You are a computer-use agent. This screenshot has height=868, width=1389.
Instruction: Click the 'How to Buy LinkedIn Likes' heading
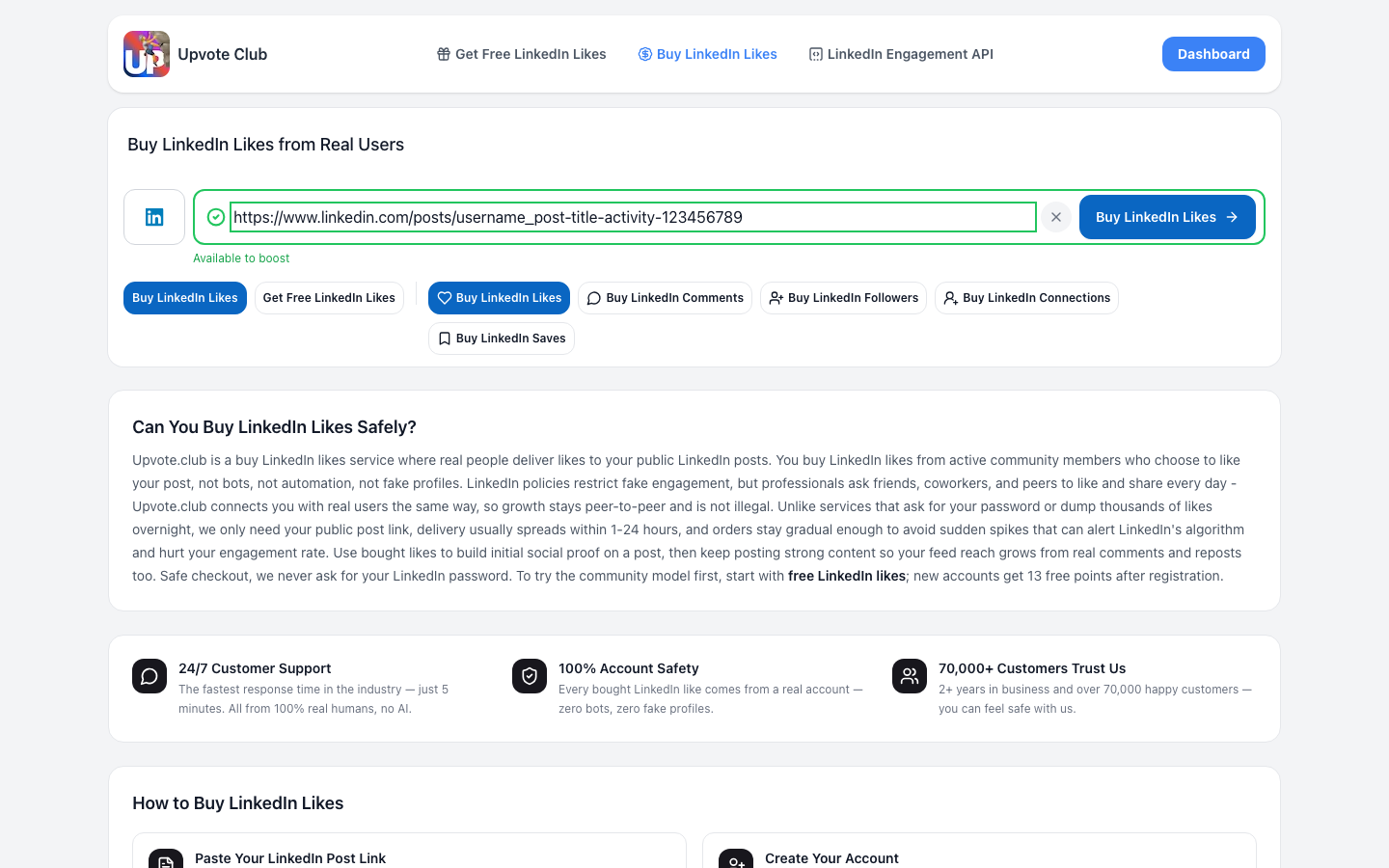[x=238, y=803]
